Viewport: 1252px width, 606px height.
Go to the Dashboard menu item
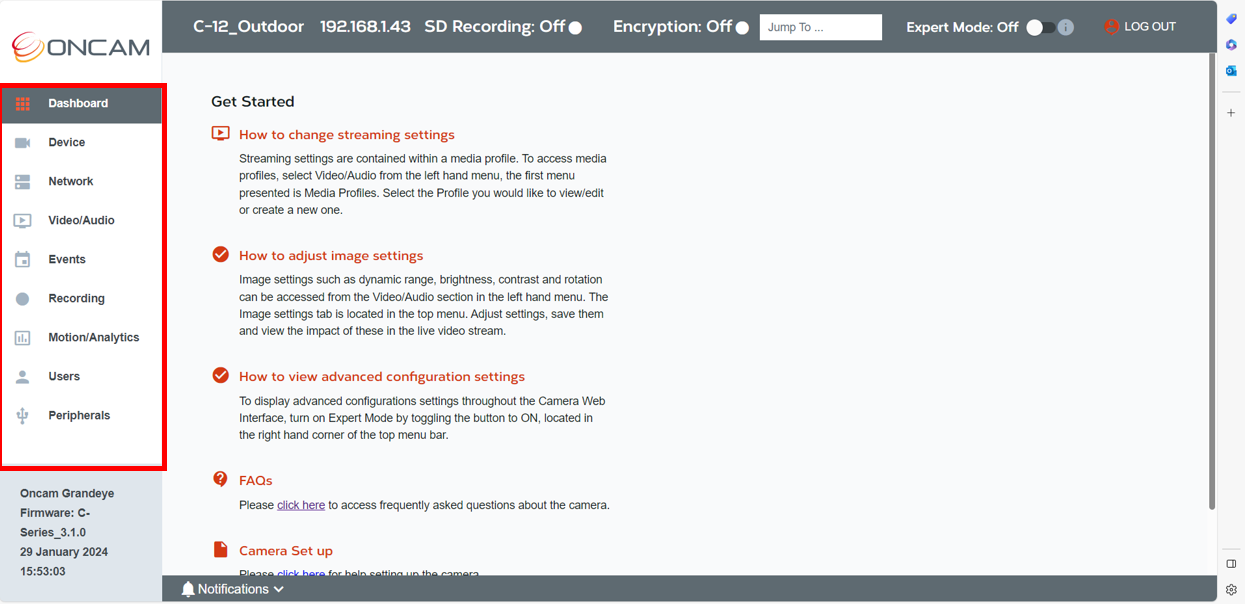pos(81,104)
